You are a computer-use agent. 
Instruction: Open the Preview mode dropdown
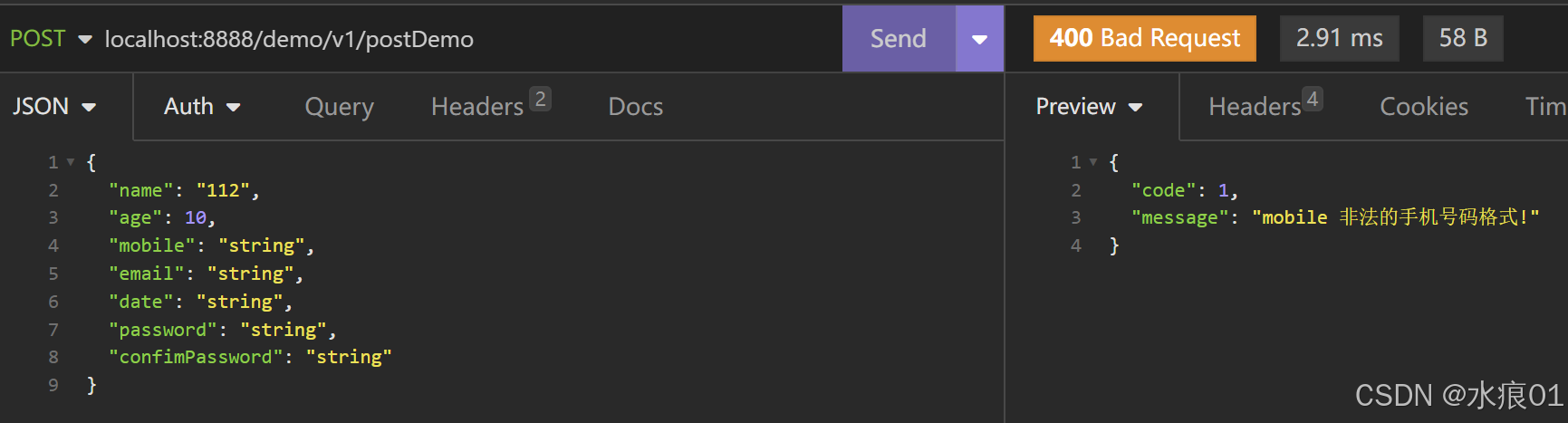(1089, 107)
